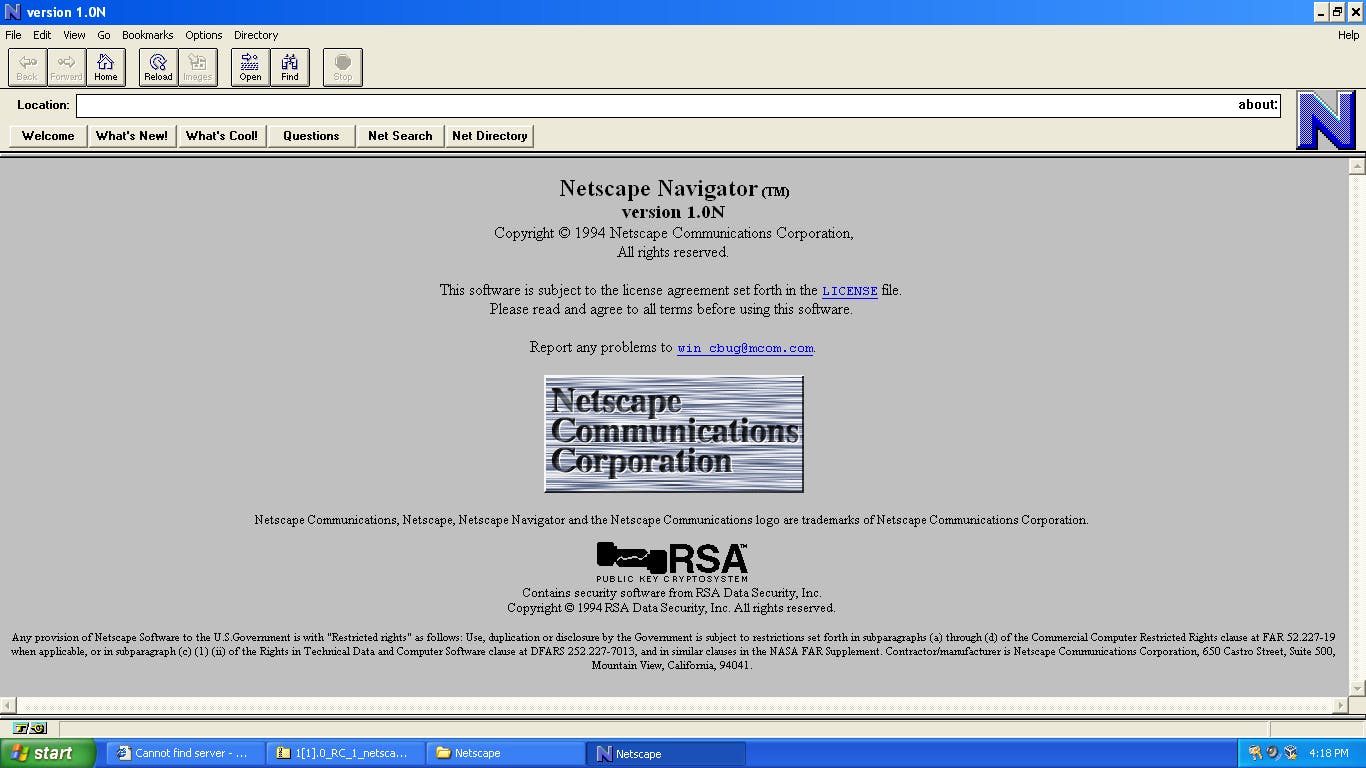1366x768 pixels.
Task: Click the Netscape N icon in the title bar
Action: (x=12, y=12)
